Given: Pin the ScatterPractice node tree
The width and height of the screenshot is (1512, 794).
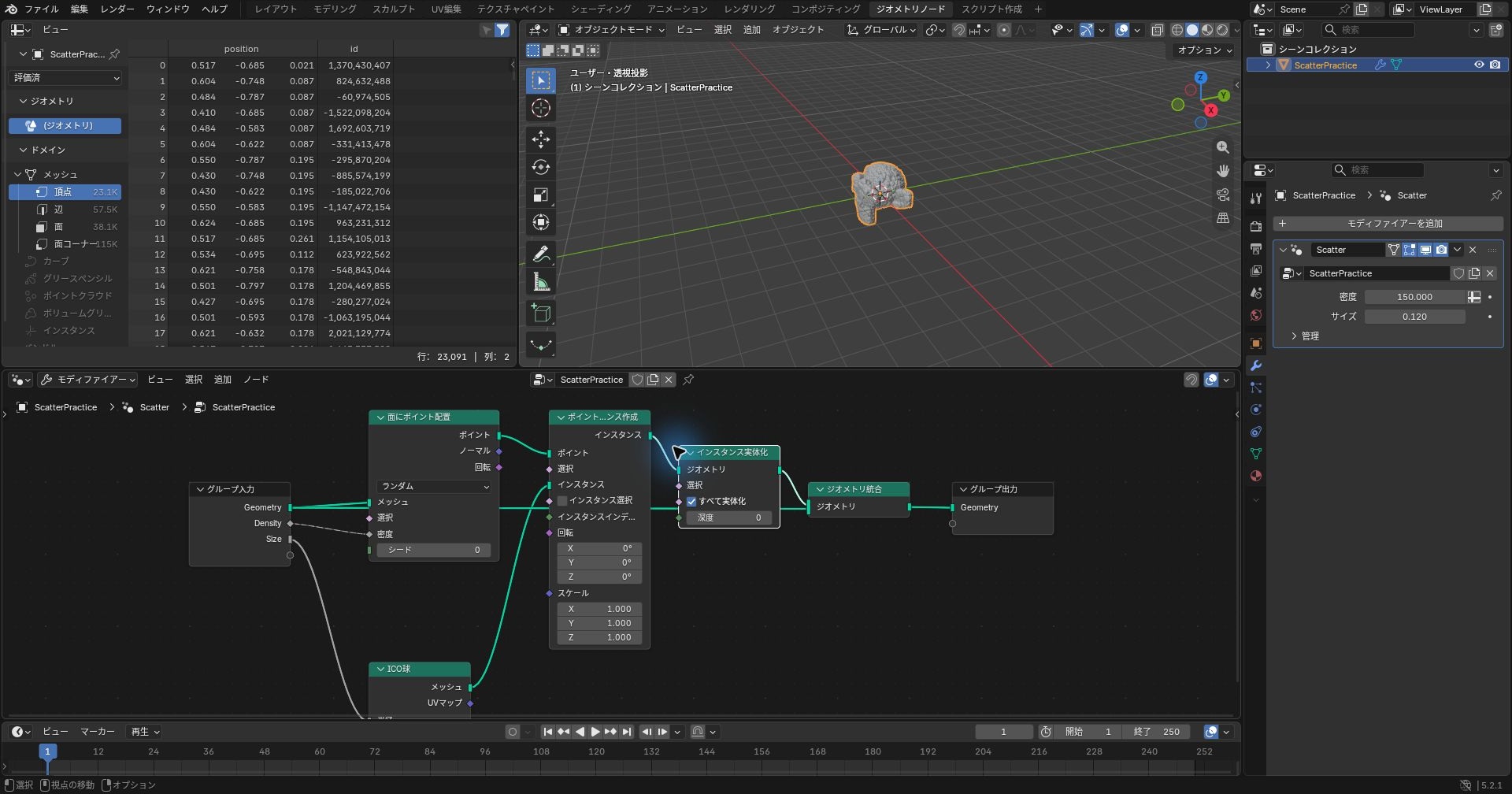Looking at the screenshot, I should coord(688,380).
